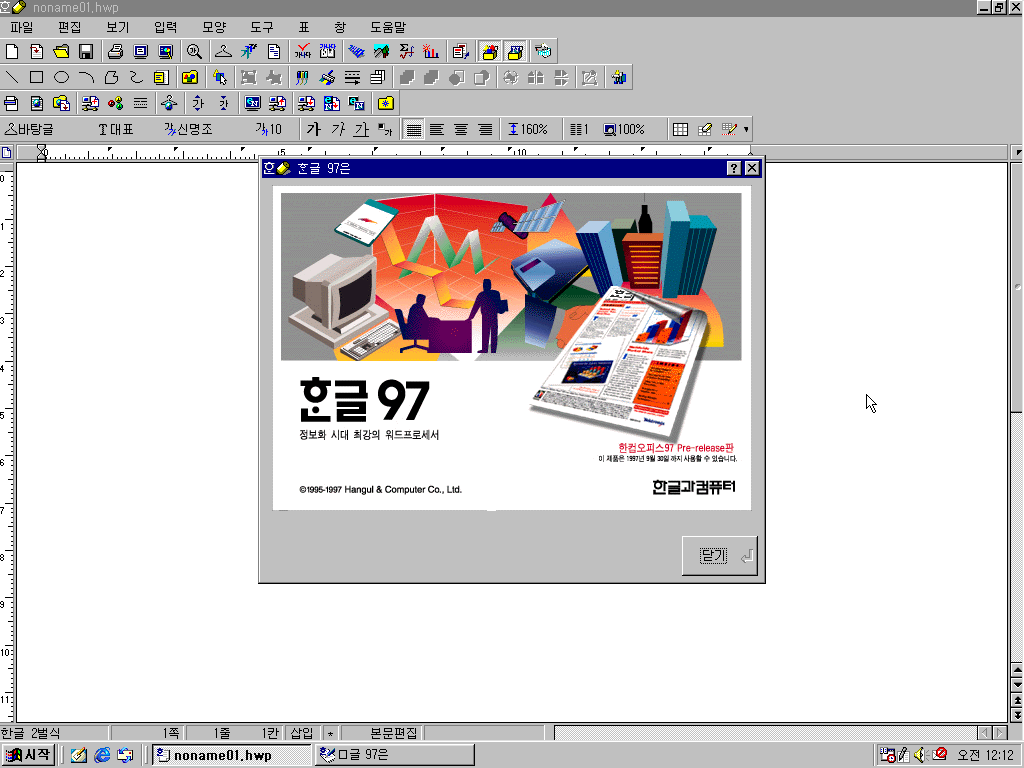Image resolution: width=1024 pixels, height=768 pixels.
Task: Open the 입력 menu
Action: (165, 27)
